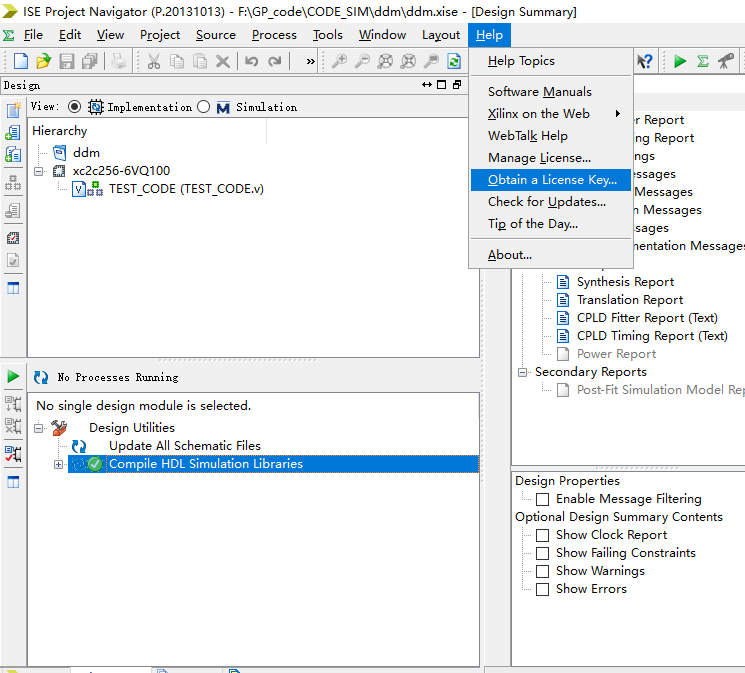Expand Compile HDL Simulation Libraries node
The width and height of the screenshot is (745, 673).
[58, 464]
